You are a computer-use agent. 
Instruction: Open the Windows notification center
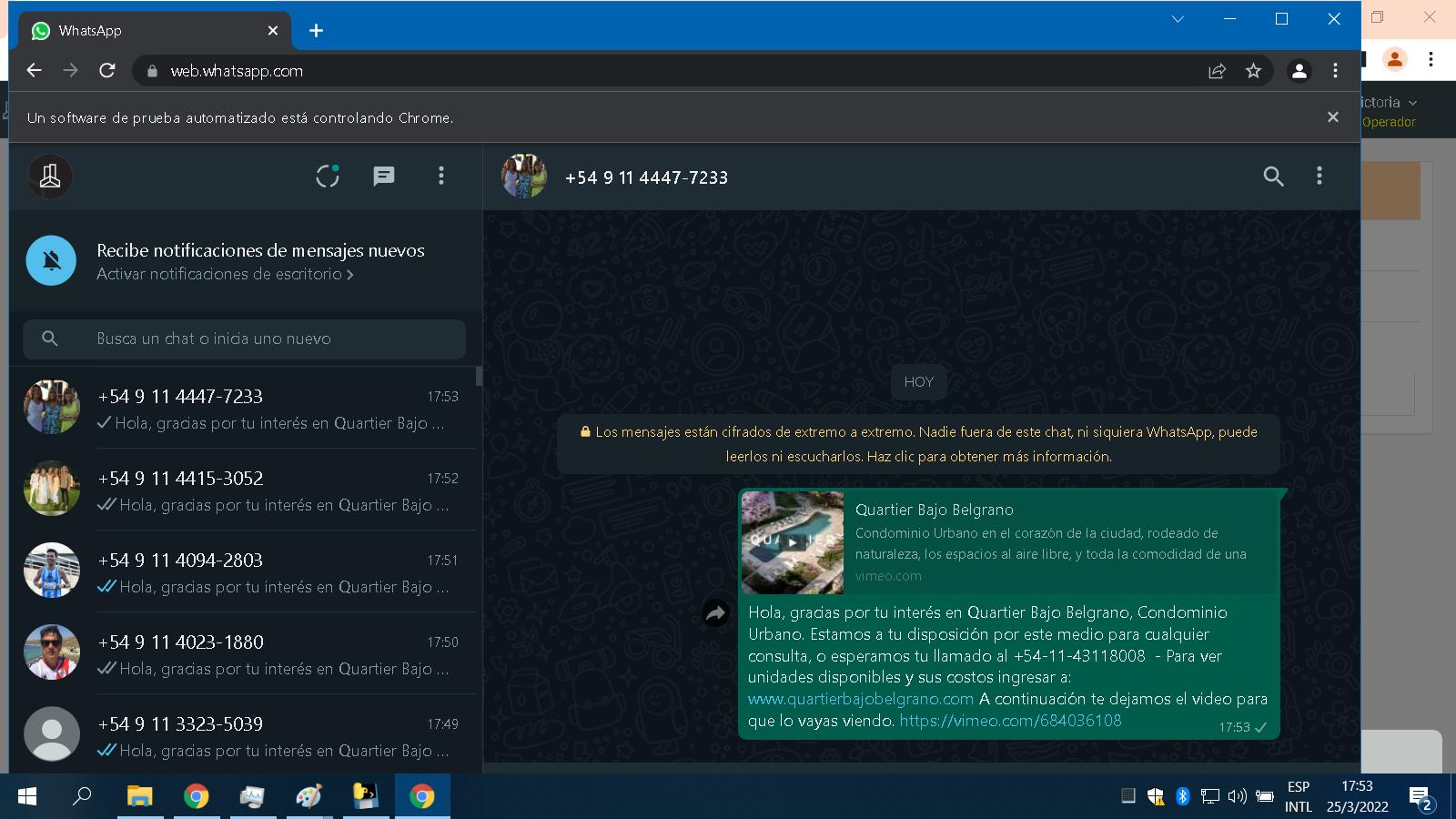click(1421, 798)
